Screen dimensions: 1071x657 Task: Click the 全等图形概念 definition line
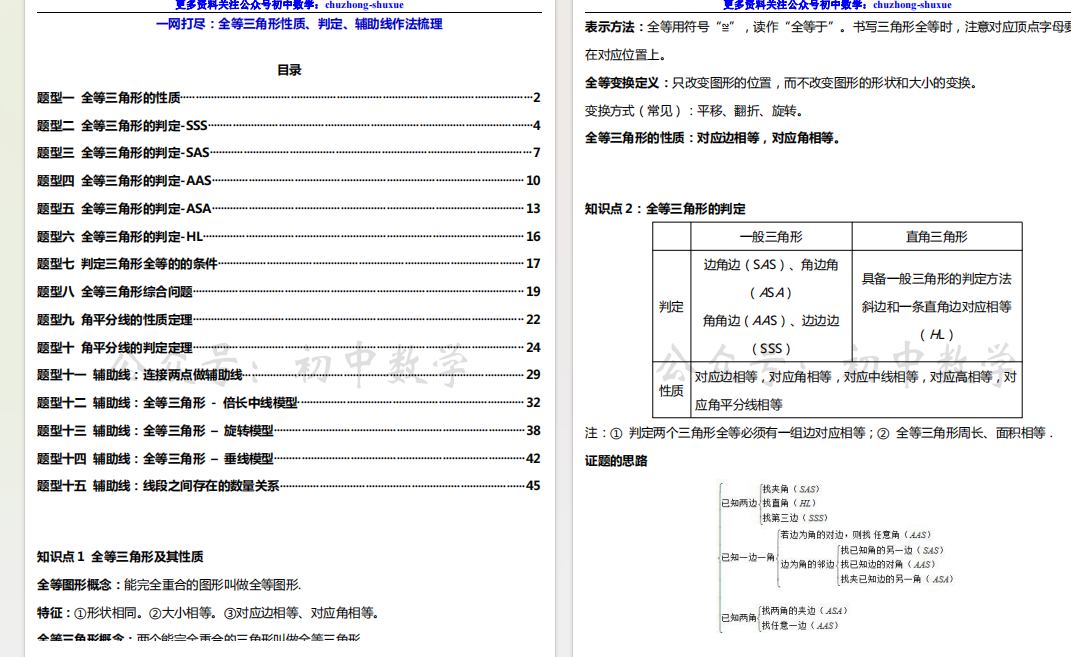point(169,585)
